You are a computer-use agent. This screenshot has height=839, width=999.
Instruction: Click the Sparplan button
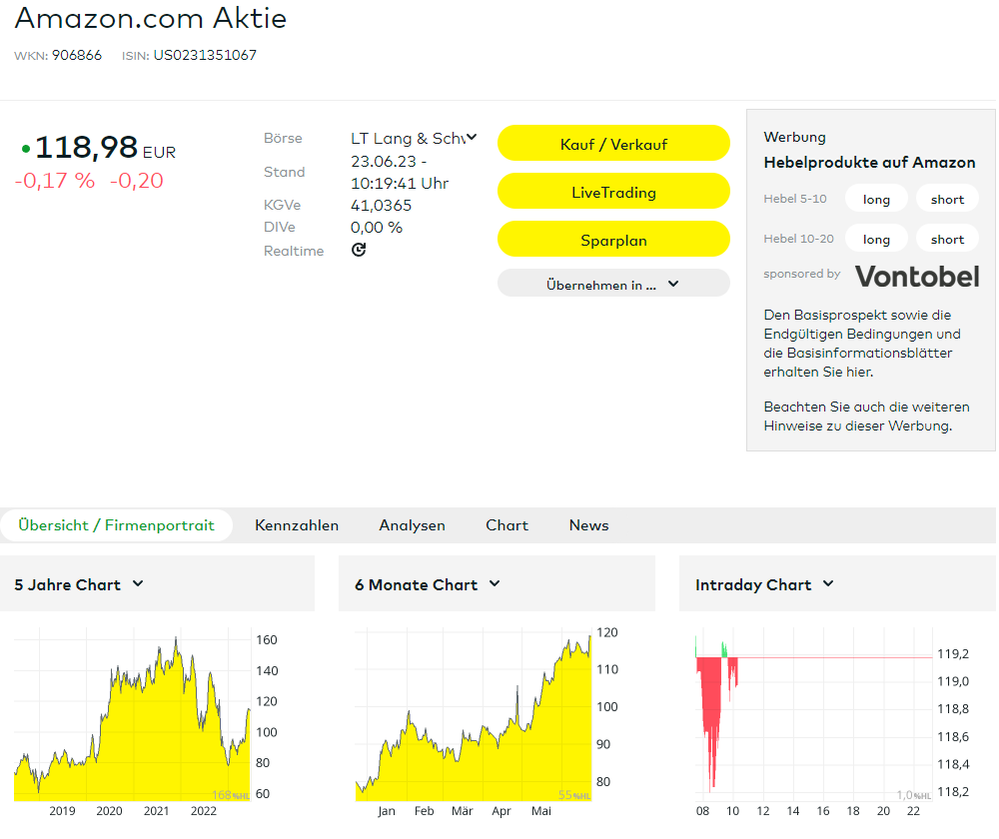click(x=613, y=240)
